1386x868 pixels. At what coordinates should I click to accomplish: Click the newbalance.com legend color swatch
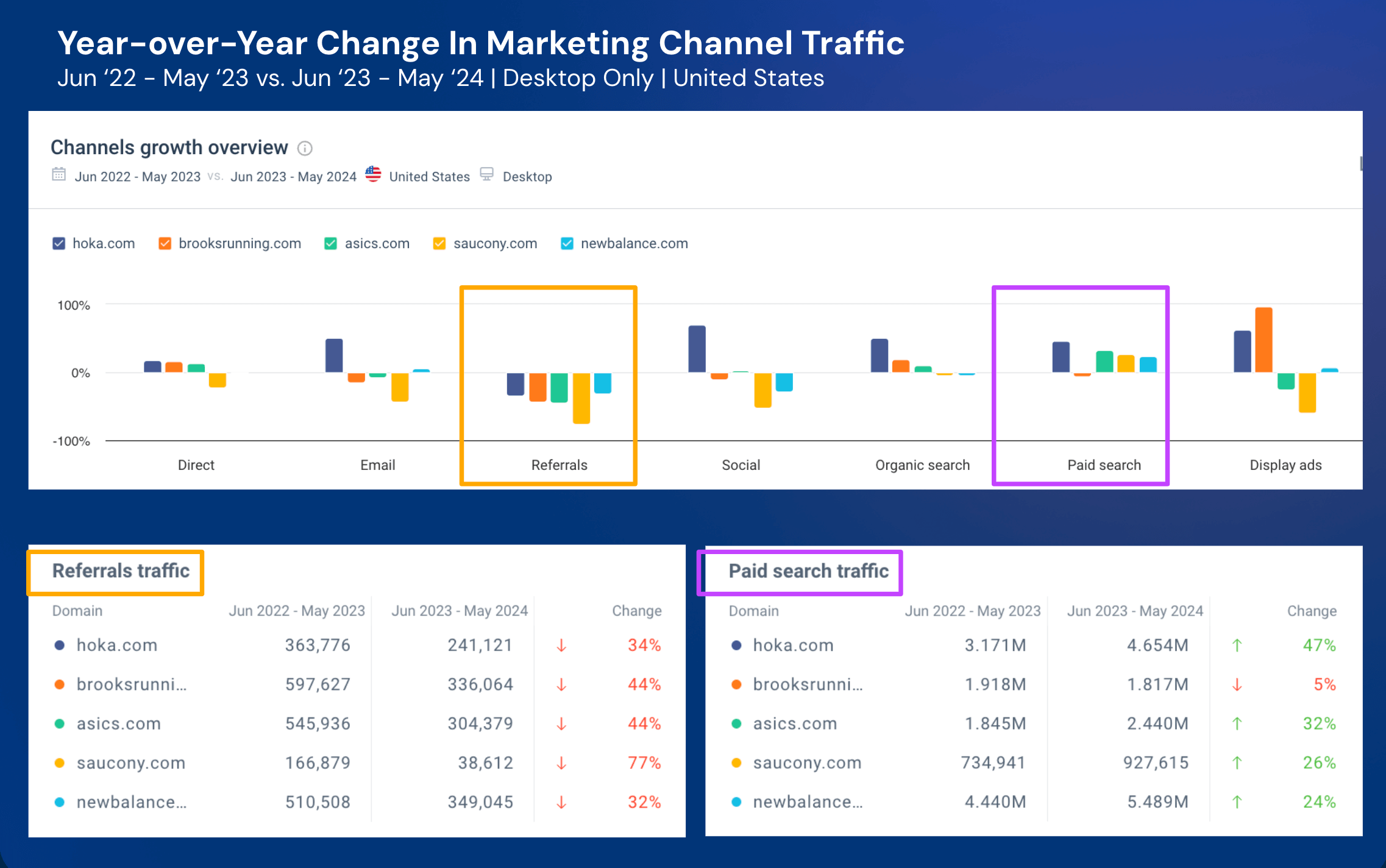pyautogui.click(x=564, y=243)
